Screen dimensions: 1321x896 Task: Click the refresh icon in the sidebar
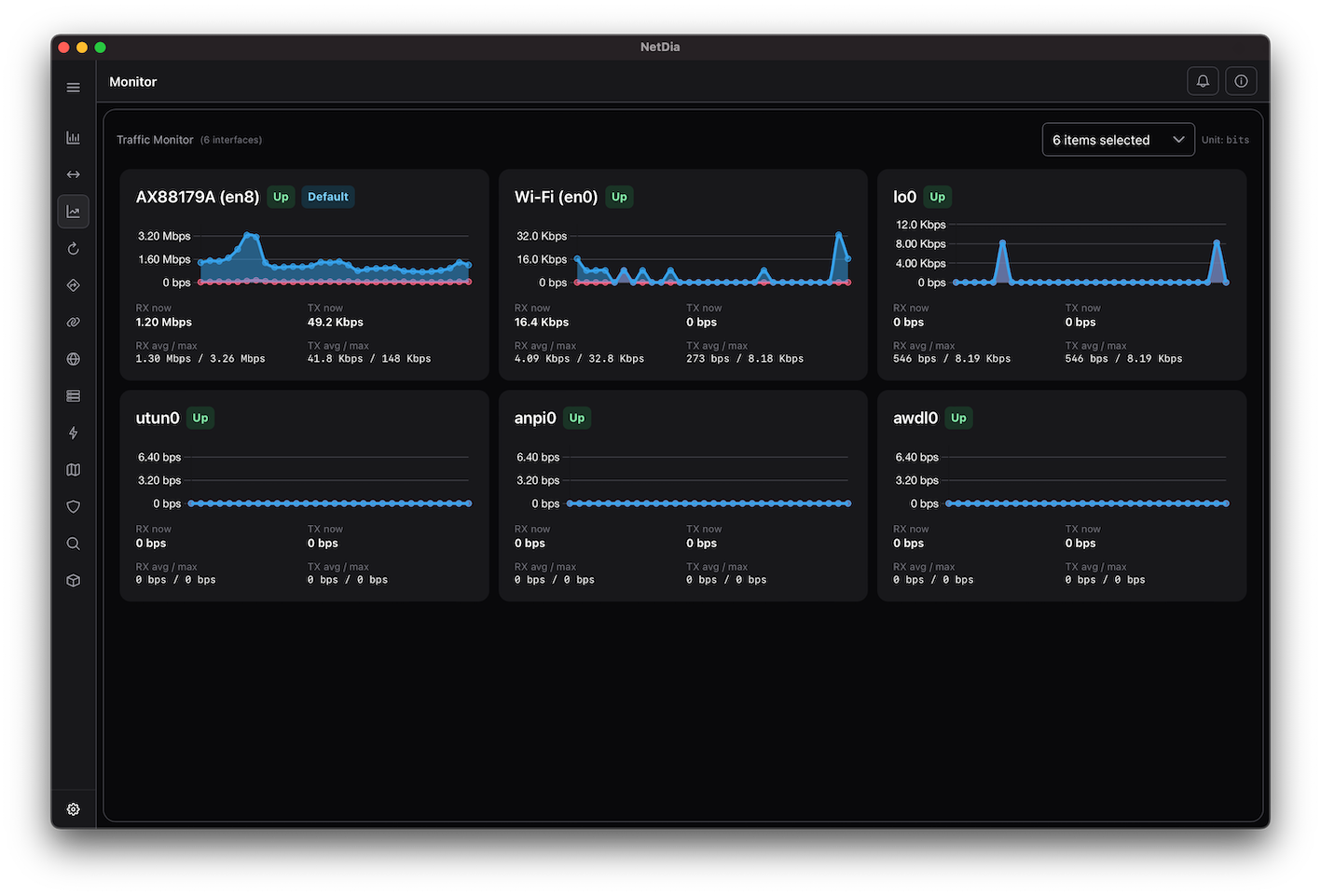tap(73, 248)
